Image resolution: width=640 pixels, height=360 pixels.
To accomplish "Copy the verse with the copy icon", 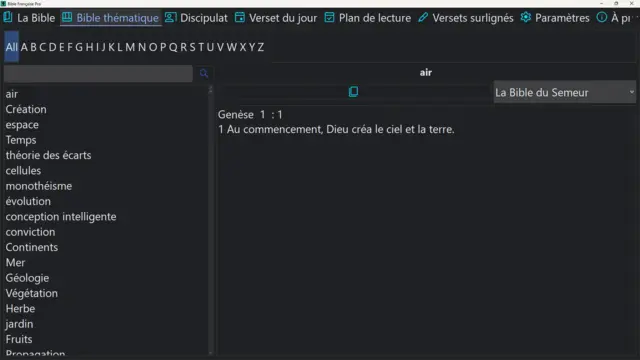I will click(x=353, y=91).
